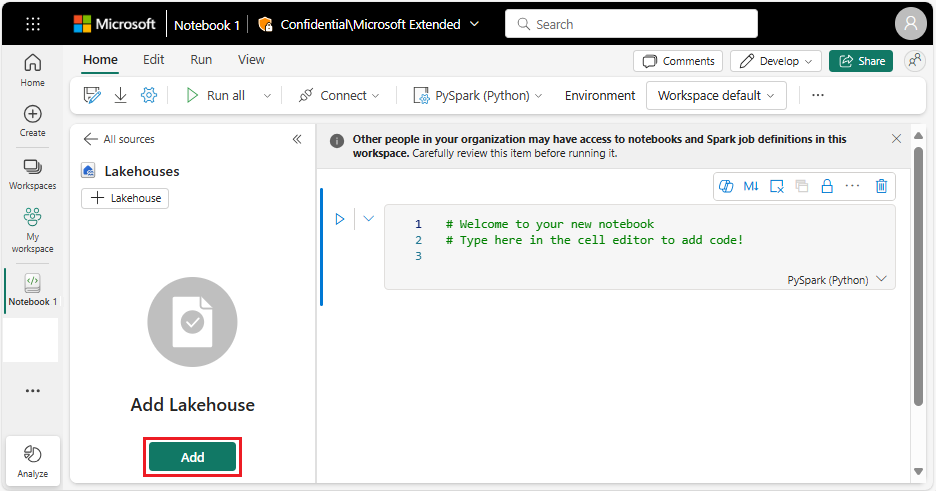Switch to the Run tab
Viewport: 936px width, 491px height.
201,60
